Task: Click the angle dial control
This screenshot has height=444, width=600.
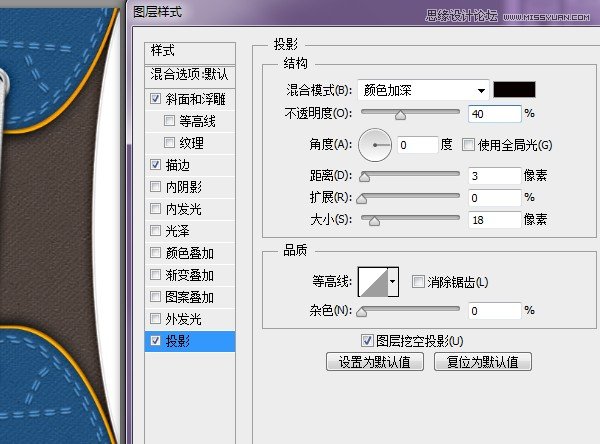Action: 375,145
